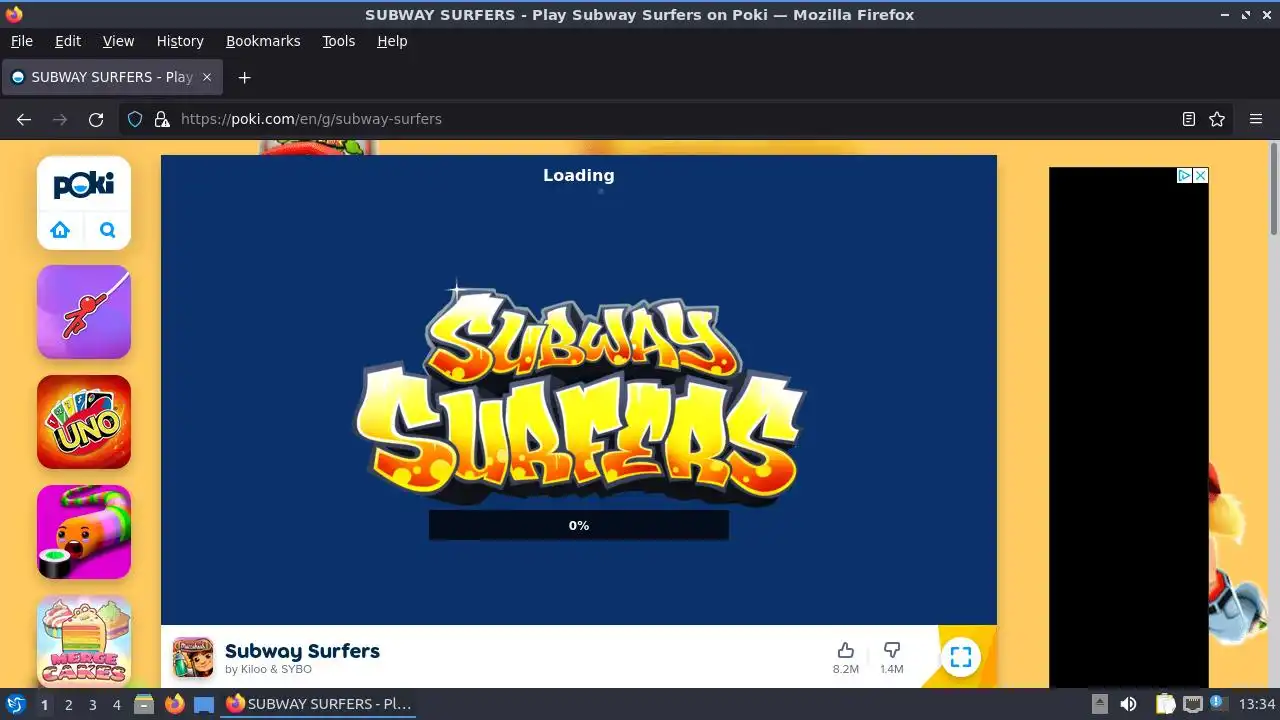Click the show desktop taskbar icon

[x=204, y=704]
